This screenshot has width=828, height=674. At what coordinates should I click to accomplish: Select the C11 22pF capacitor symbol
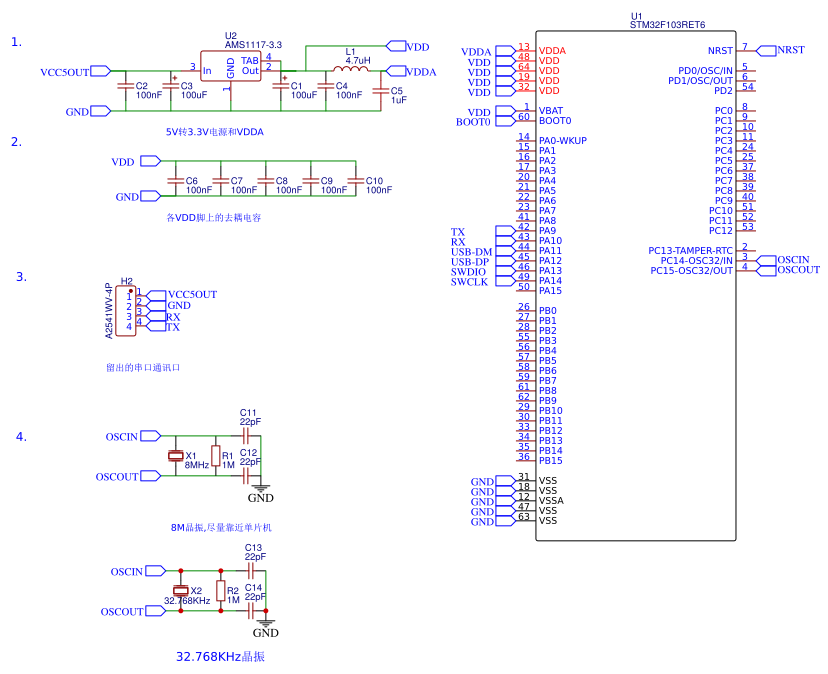pyautogui.click(x=246, y=436)
